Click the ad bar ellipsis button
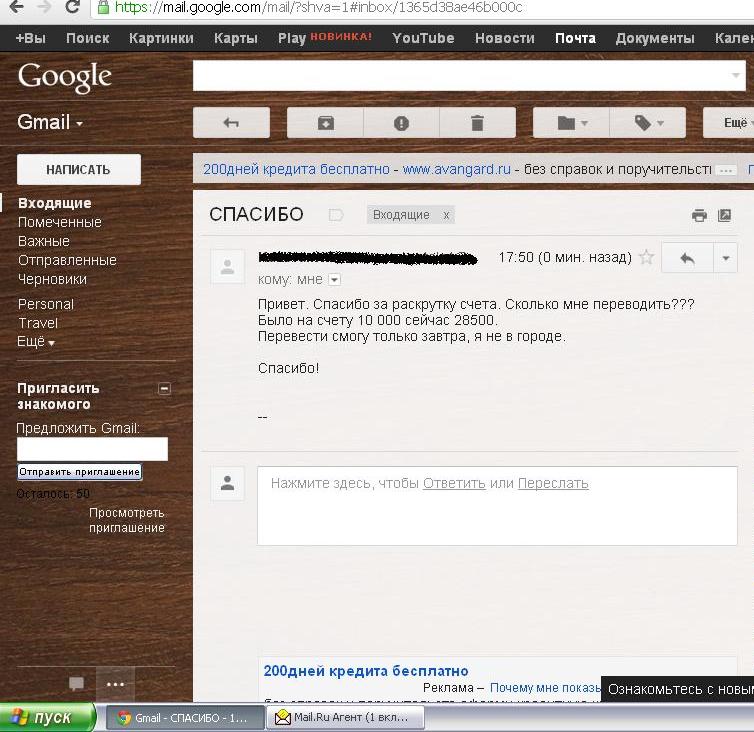Viewport: 754px width, 732px height. point(726,170)
